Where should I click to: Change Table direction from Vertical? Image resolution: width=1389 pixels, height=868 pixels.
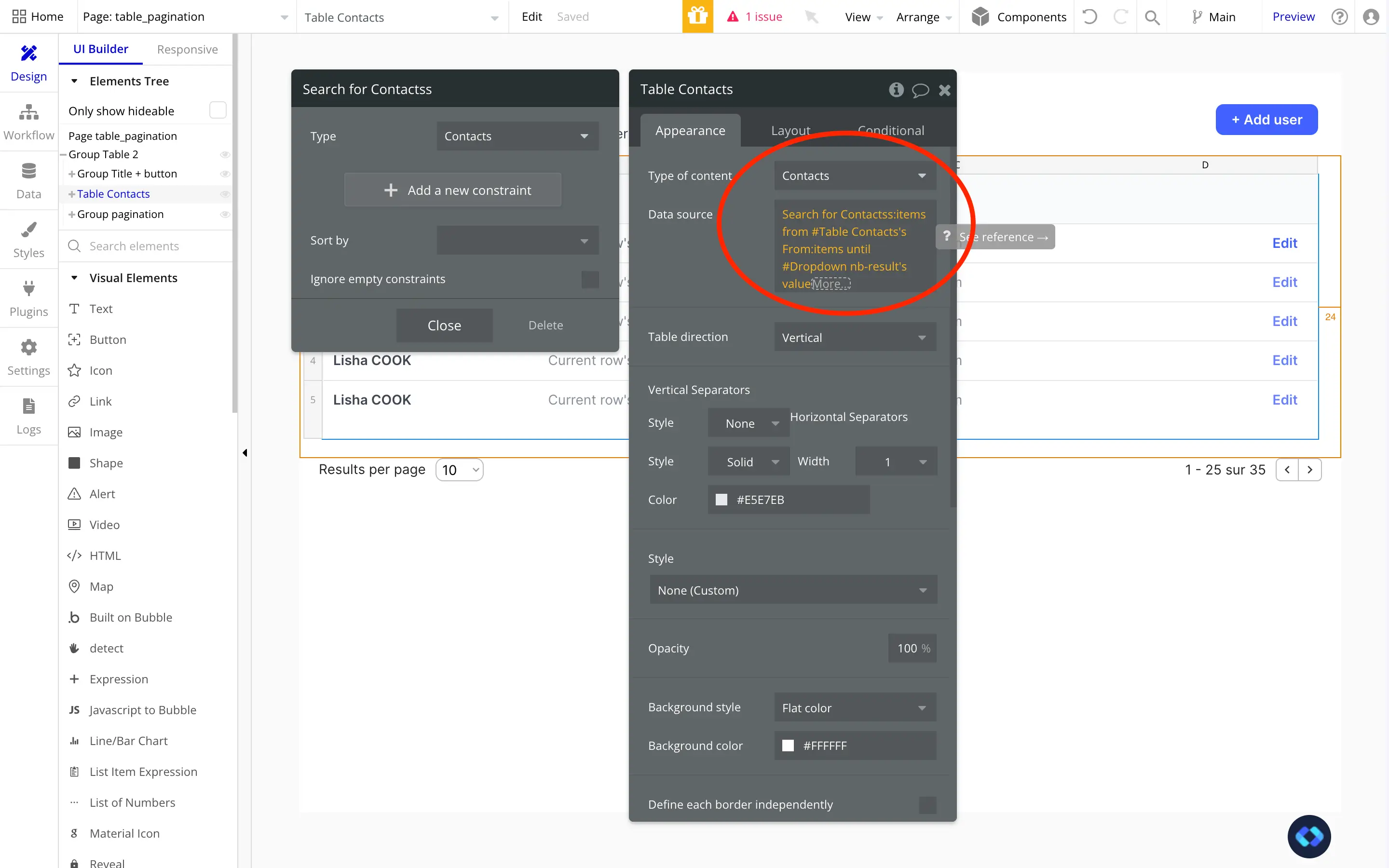tap(854, 337)
